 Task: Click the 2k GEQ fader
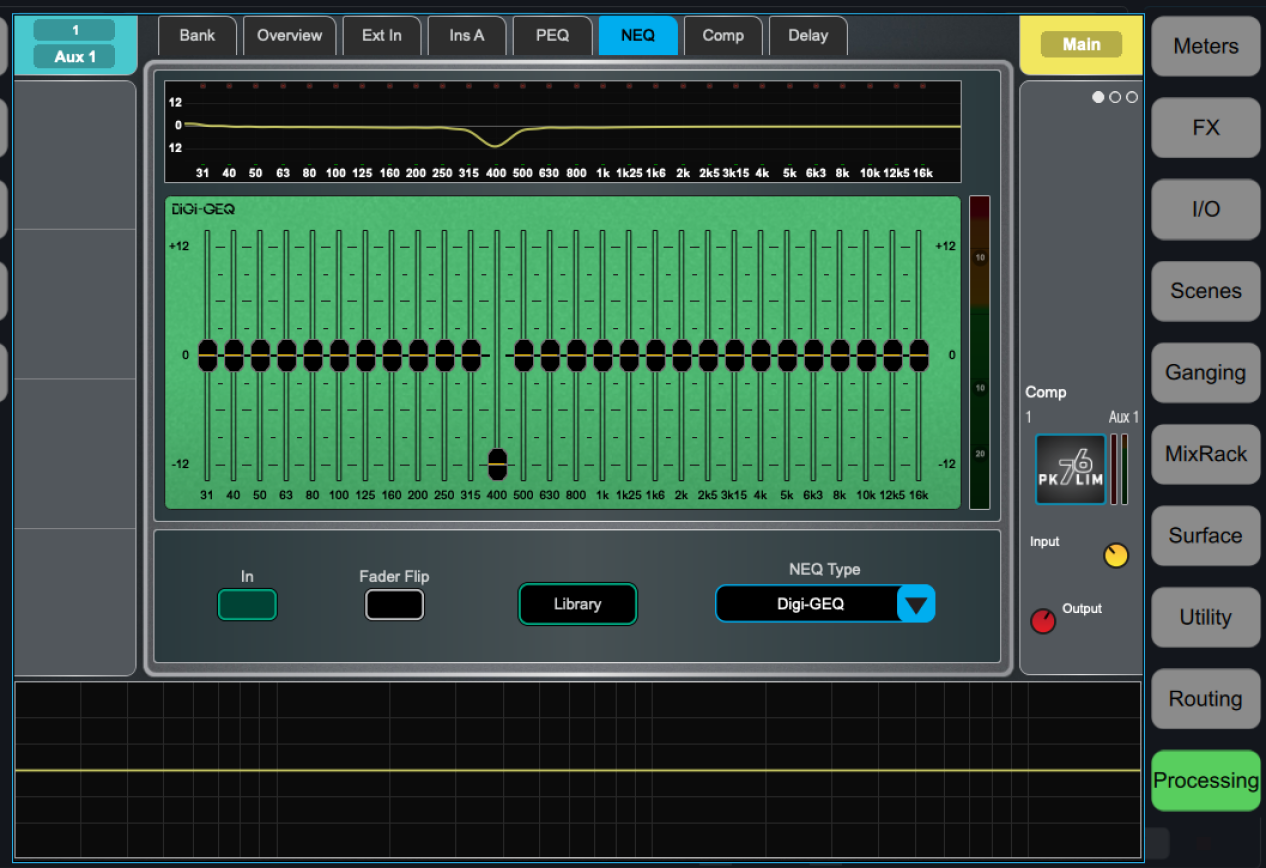tap(682, 355)
